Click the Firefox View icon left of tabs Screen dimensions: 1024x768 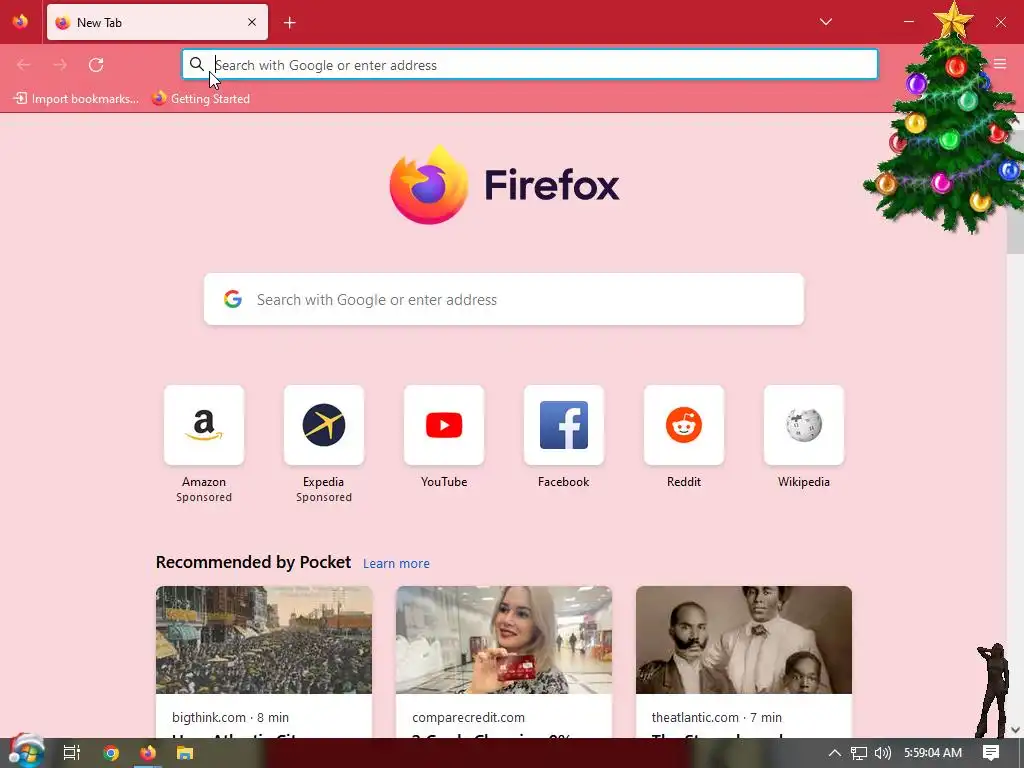(x=20, y=22)
